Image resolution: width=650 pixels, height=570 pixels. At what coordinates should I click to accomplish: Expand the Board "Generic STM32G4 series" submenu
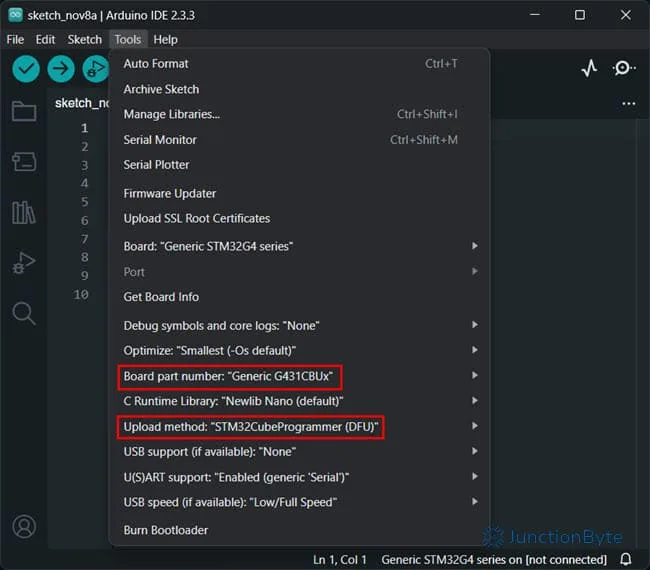click(299, 246)
